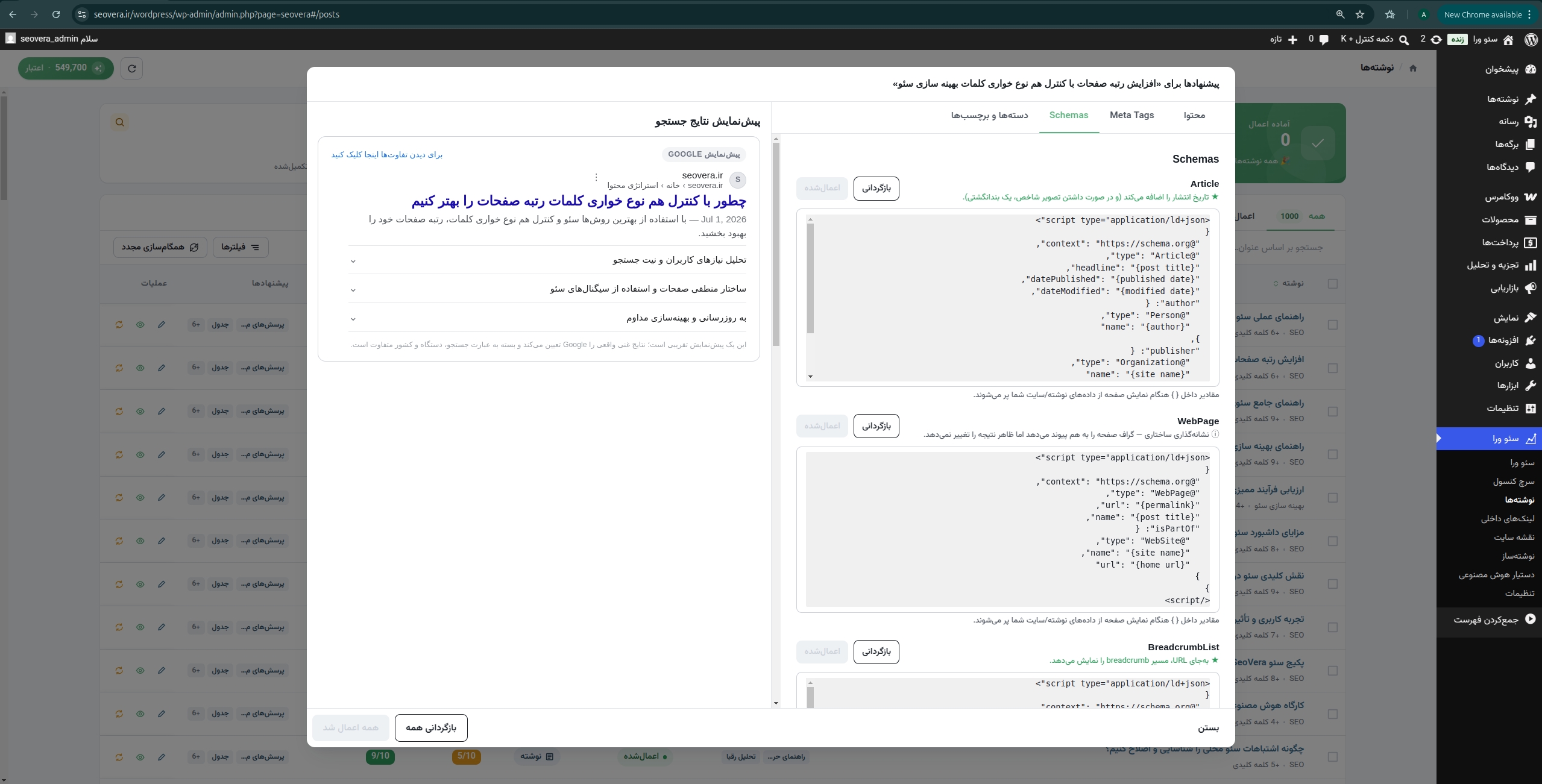Click eye preview icon in first table row
The height and width of the screenshot is (784, 1542).
point(140,325)
